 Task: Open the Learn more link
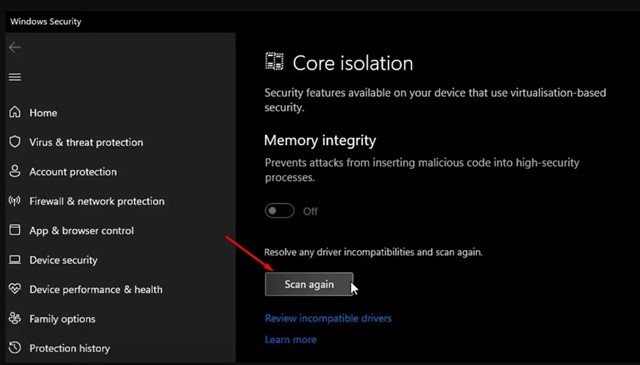click(x=291, y=340)
